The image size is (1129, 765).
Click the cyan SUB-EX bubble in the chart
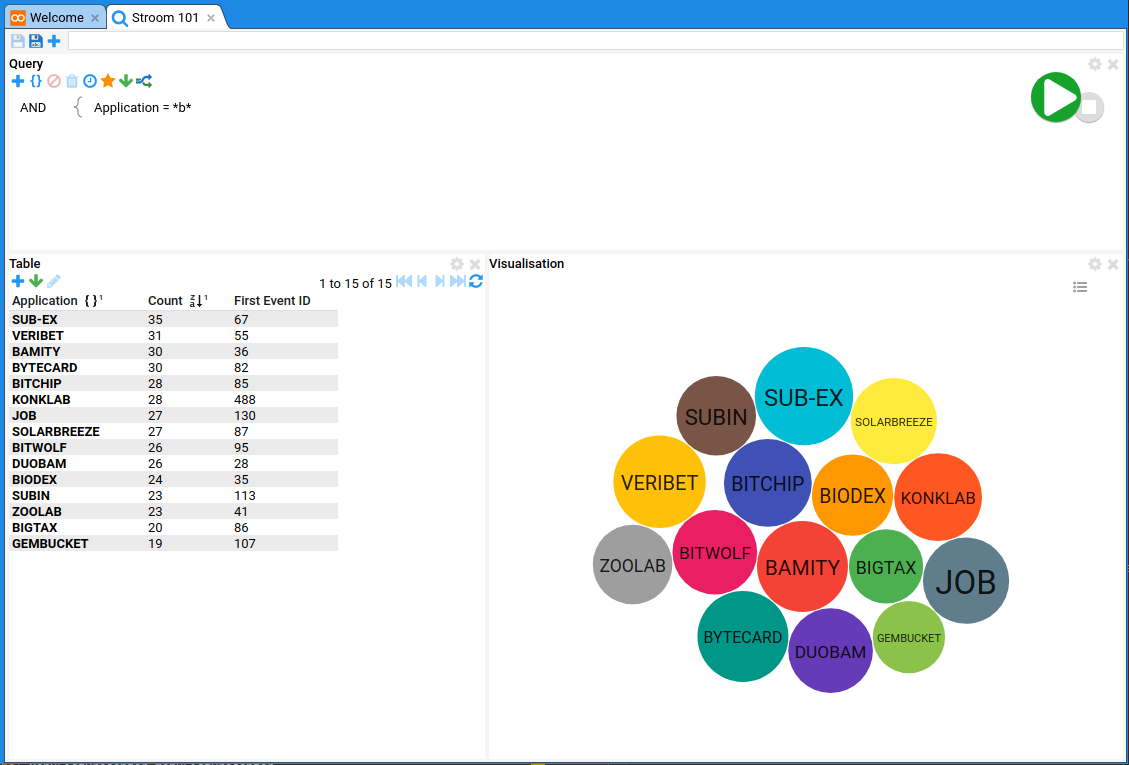point(803,397)
